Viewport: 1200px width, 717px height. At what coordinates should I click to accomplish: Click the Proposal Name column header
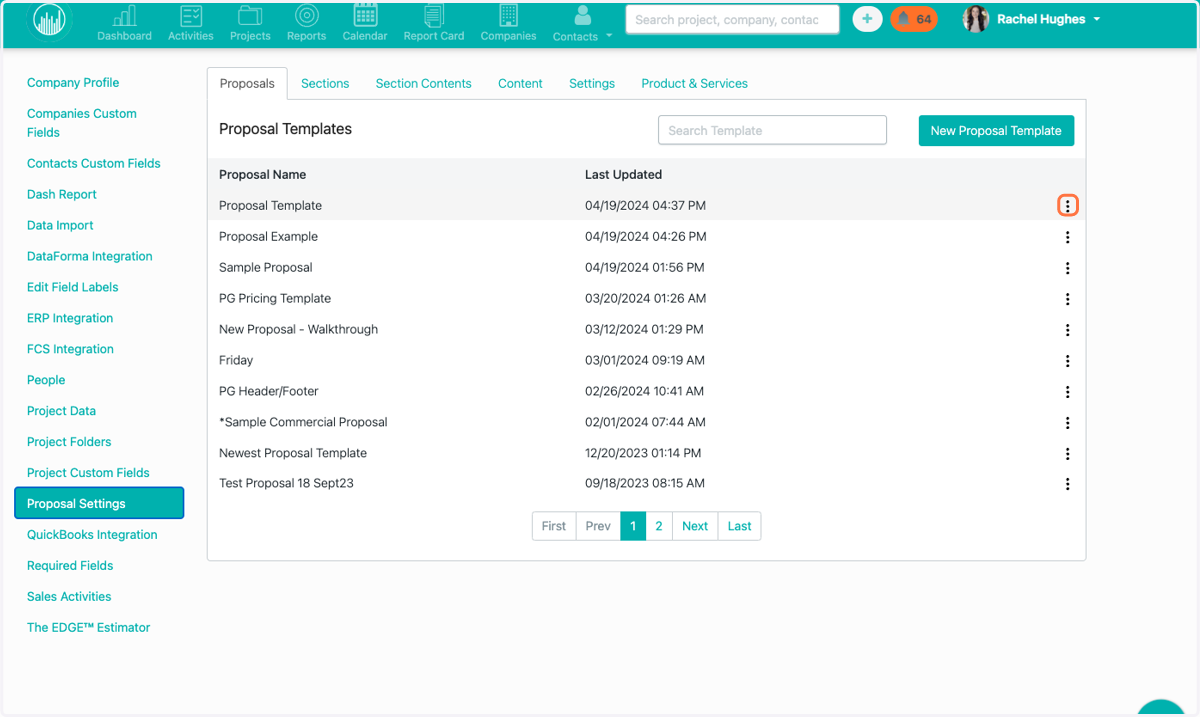coord(263,174)
